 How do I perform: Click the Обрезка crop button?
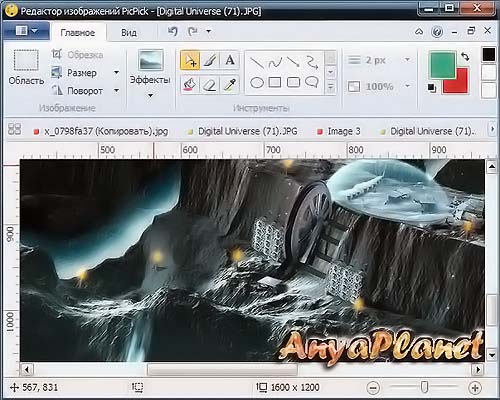pyautogui.click(x=77, y=55)
